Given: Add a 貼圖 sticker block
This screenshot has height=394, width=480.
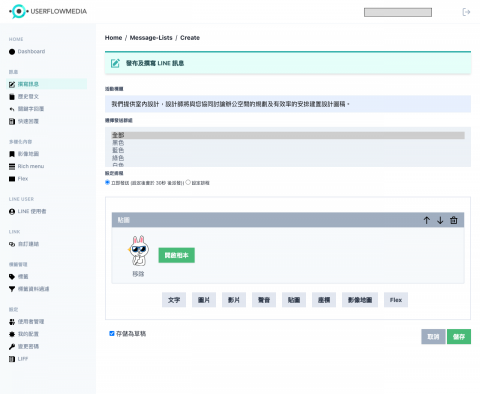Looking at the screenshot, I should (x=294, y=300).
